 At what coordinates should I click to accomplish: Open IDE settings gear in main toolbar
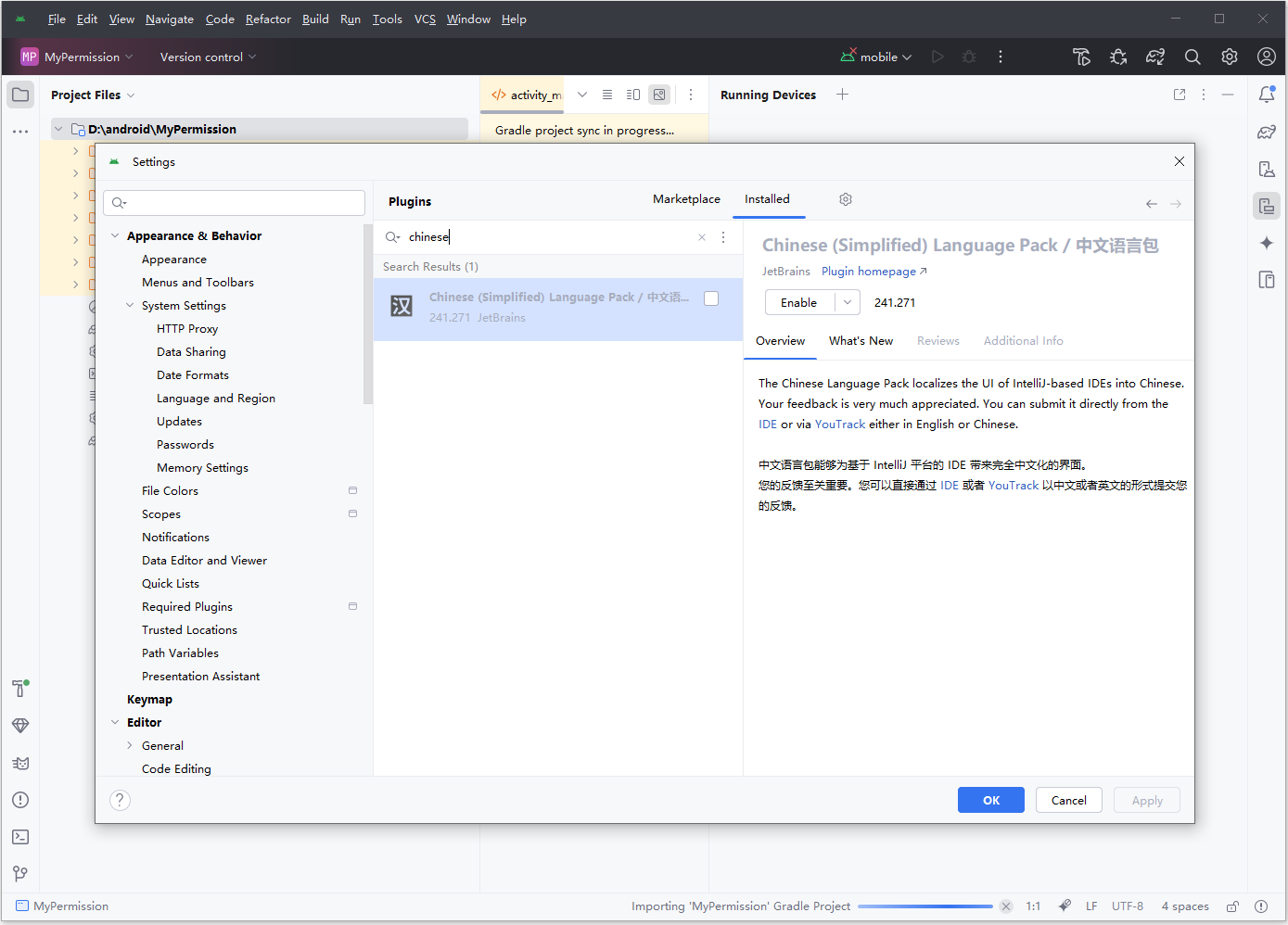pos(1230,57)
